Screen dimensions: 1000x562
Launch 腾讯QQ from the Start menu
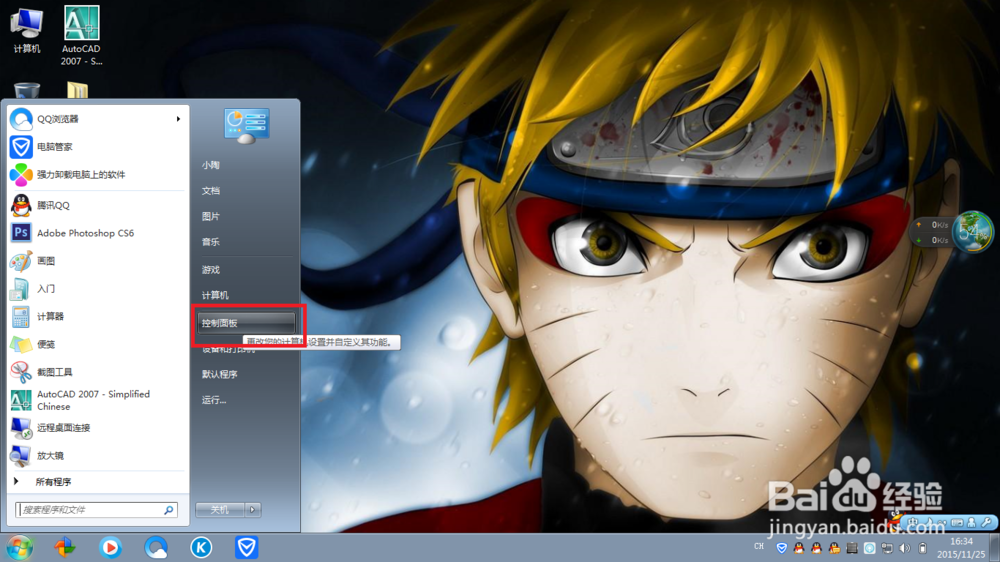click(x=96, y=205)
